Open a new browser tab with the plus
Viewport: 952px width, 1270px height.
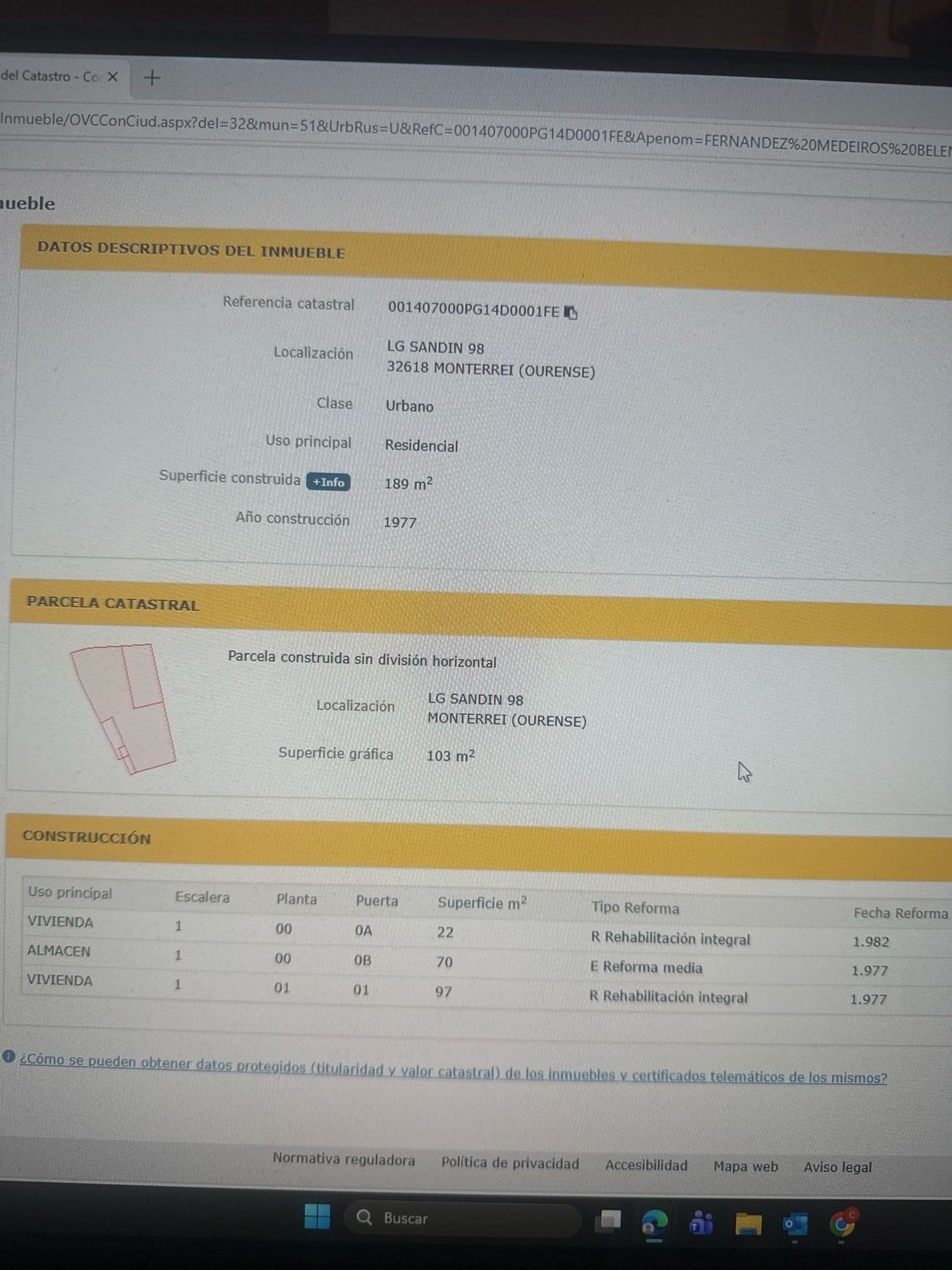pos(152,78)
